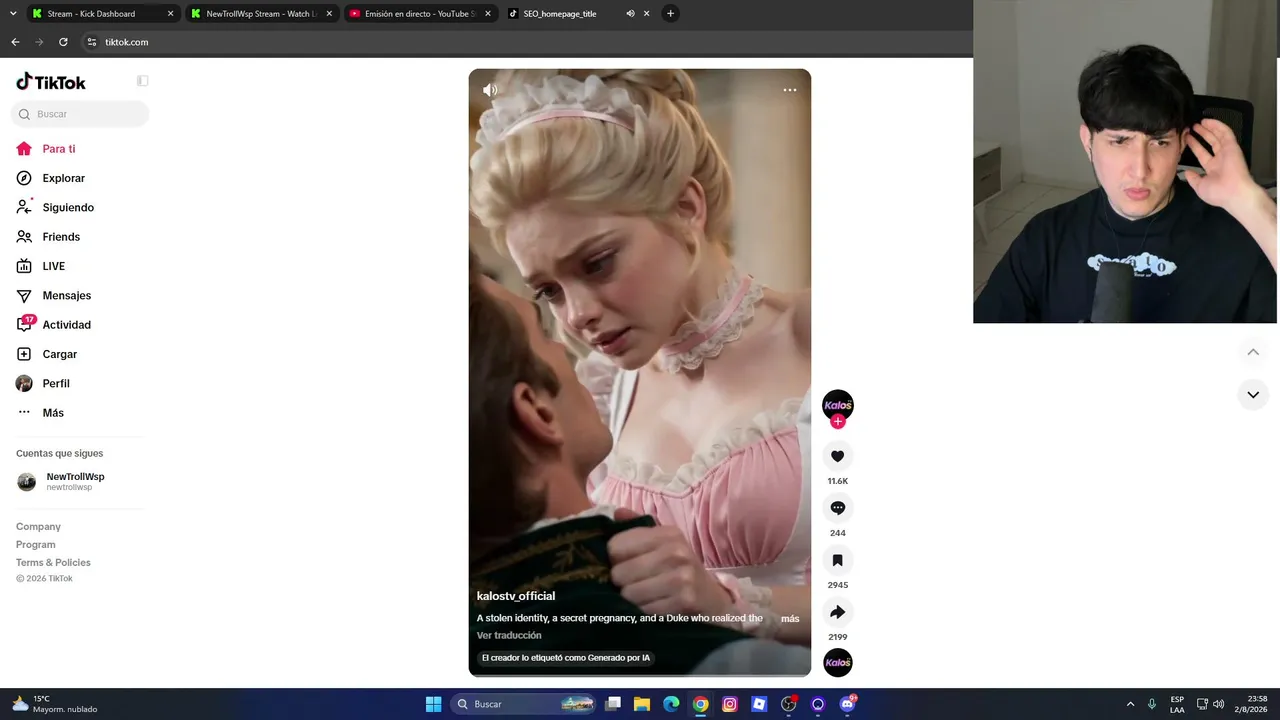View site information for tiktok.com

[91, 42]
